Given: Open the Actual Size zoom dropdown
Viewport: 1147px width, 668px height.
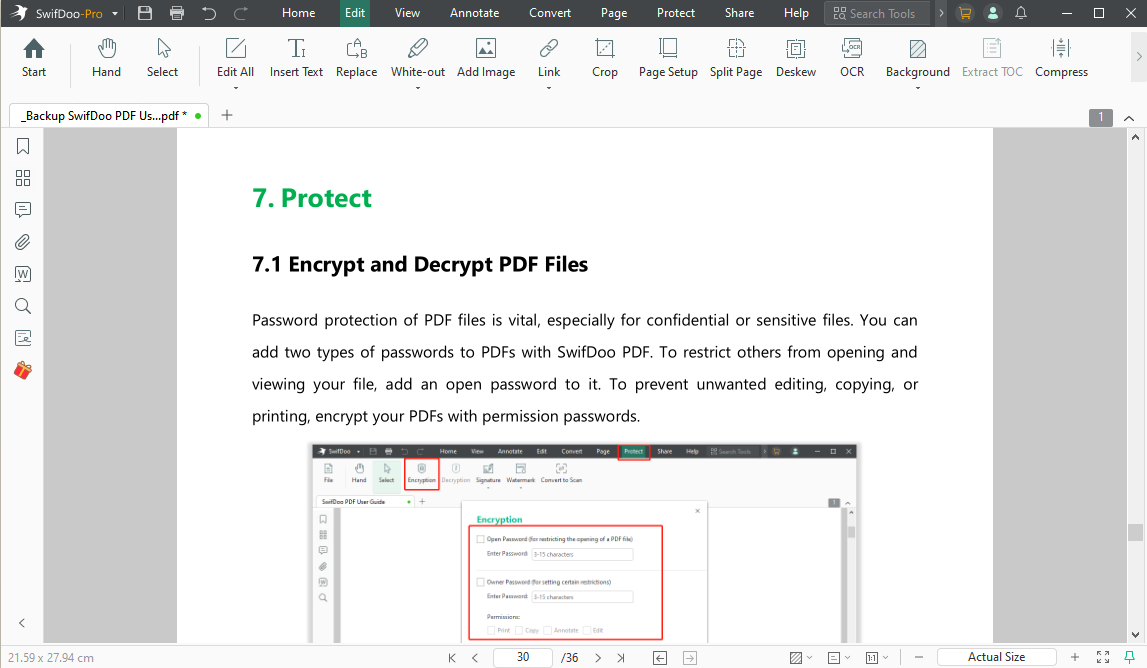Looking at the screenshot, I should pyautogui.click(x=996, y=657).
